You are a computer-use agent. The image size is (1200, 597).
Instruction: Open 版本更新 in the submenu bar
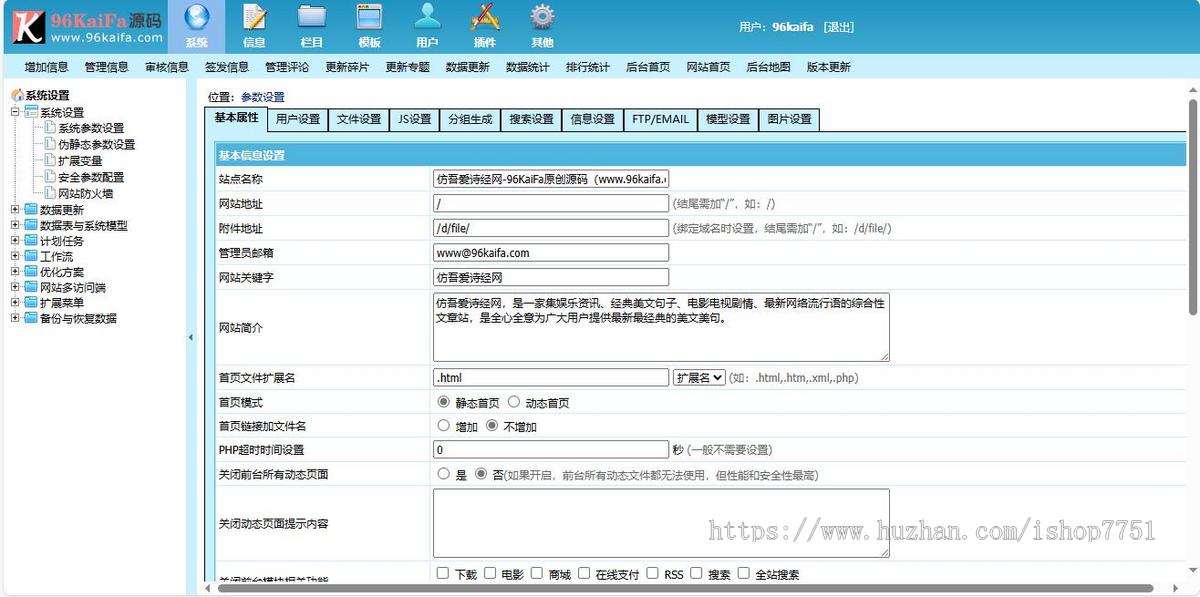(x=828, y=67)
